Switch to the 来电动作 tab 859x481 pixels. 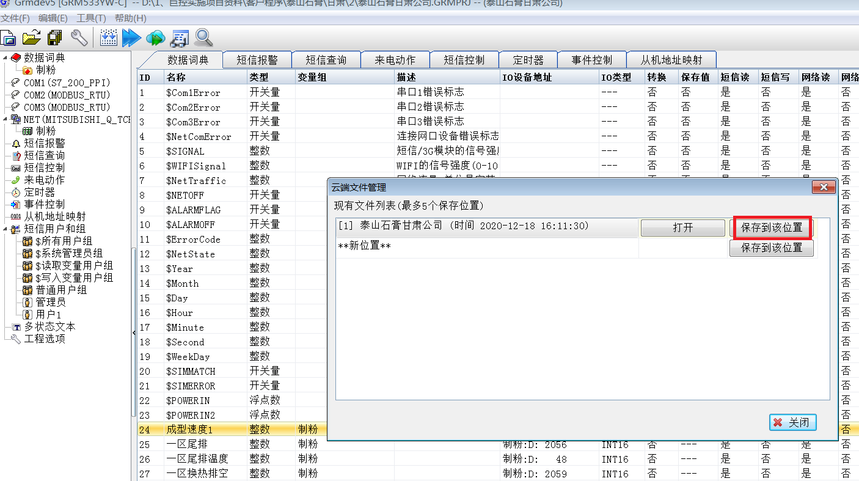(x=395, y=60)
